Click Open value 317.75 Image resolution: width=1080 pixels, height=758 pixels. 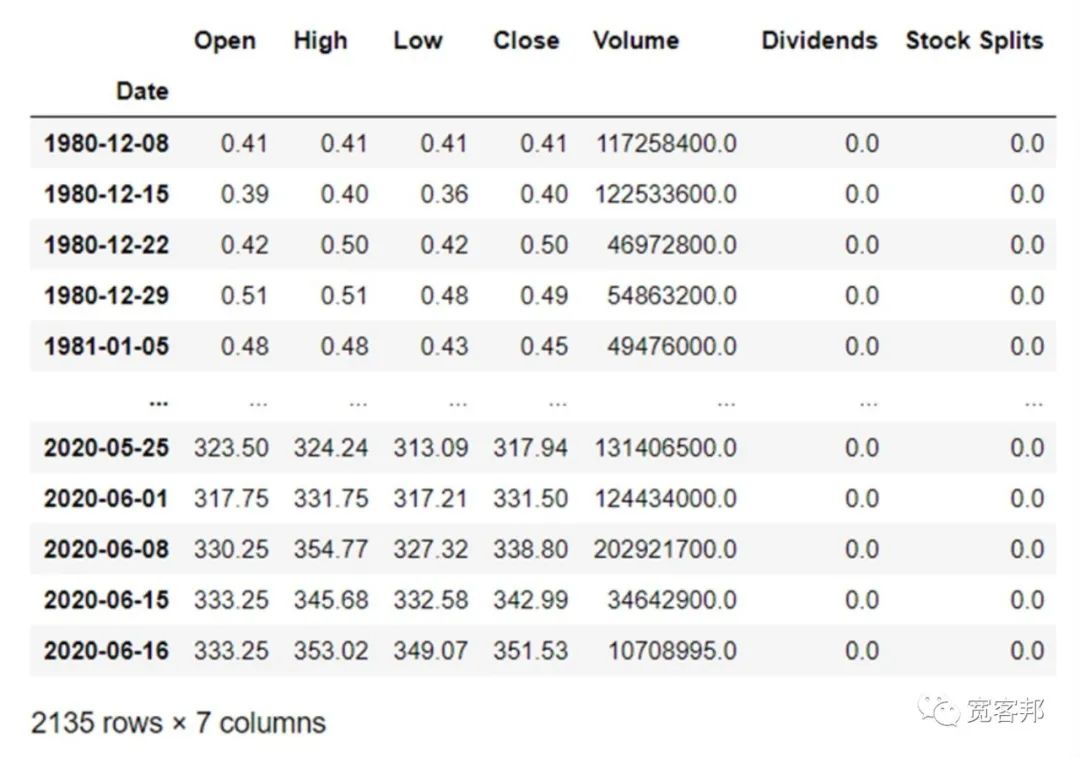(x=231, y=498)
